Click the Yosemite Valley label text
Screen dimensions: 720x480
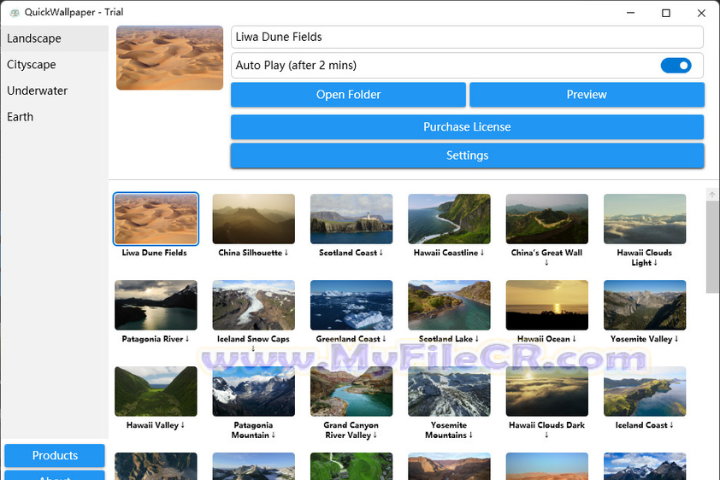coord(644,339)
